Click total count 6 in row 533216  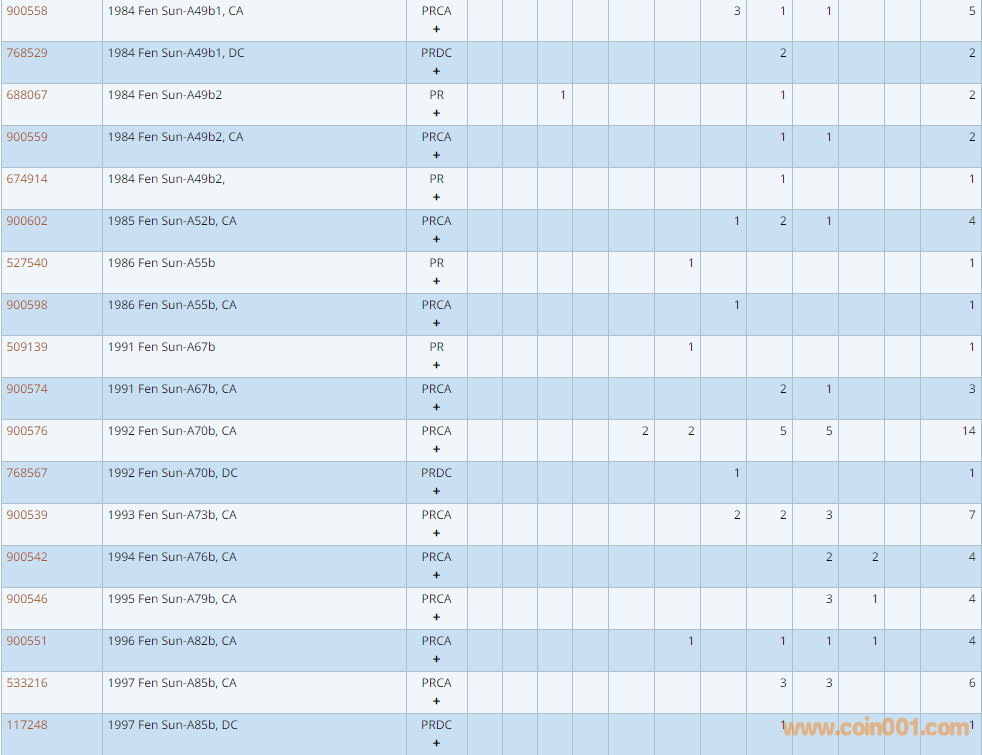pyautogui.click(x=971, y=683)
